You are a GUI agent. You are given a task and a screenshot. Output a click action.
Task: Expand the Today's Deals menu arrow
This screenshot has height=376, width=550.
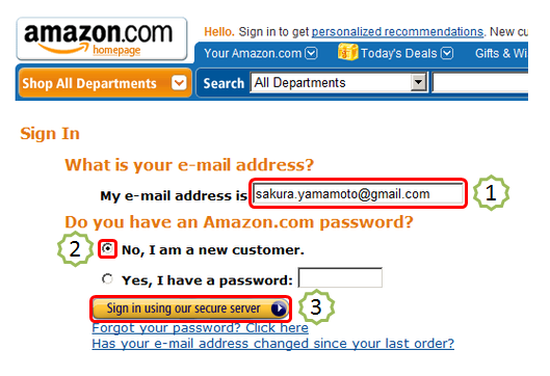click(447, 53)
